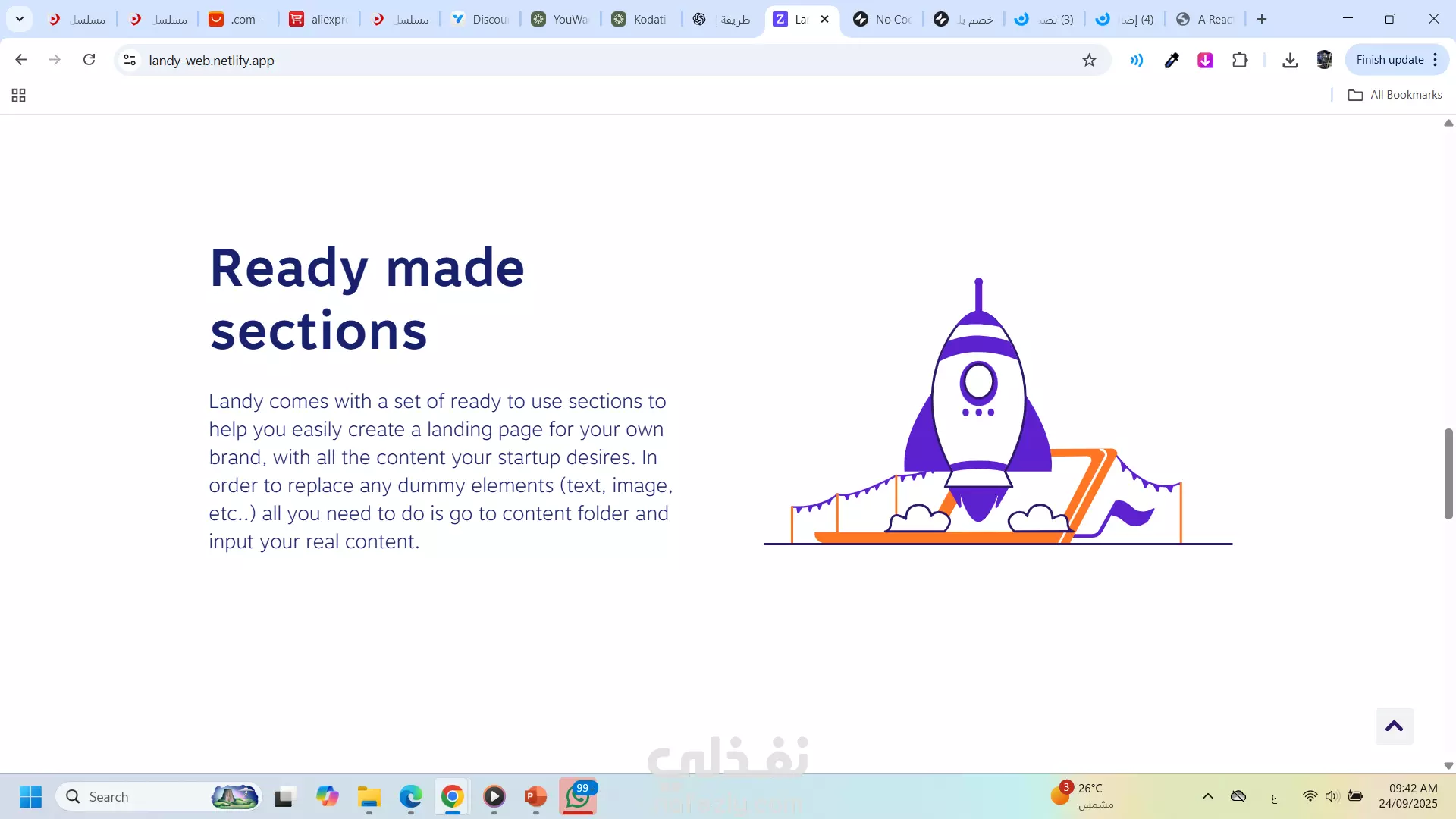Click the page vertical scrollbar thumb
1456x819 pixels.
pos(1448,474)
